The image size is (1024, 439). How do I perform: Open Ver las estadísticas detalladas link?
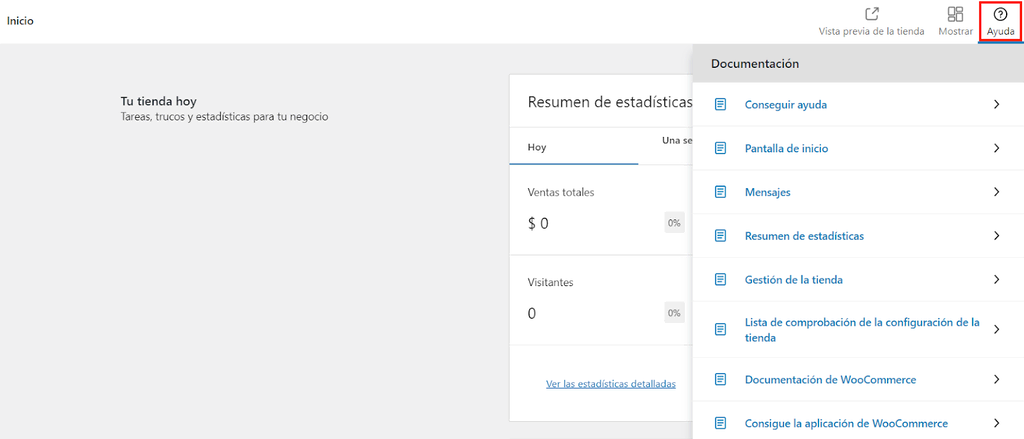tap(610, 383)
